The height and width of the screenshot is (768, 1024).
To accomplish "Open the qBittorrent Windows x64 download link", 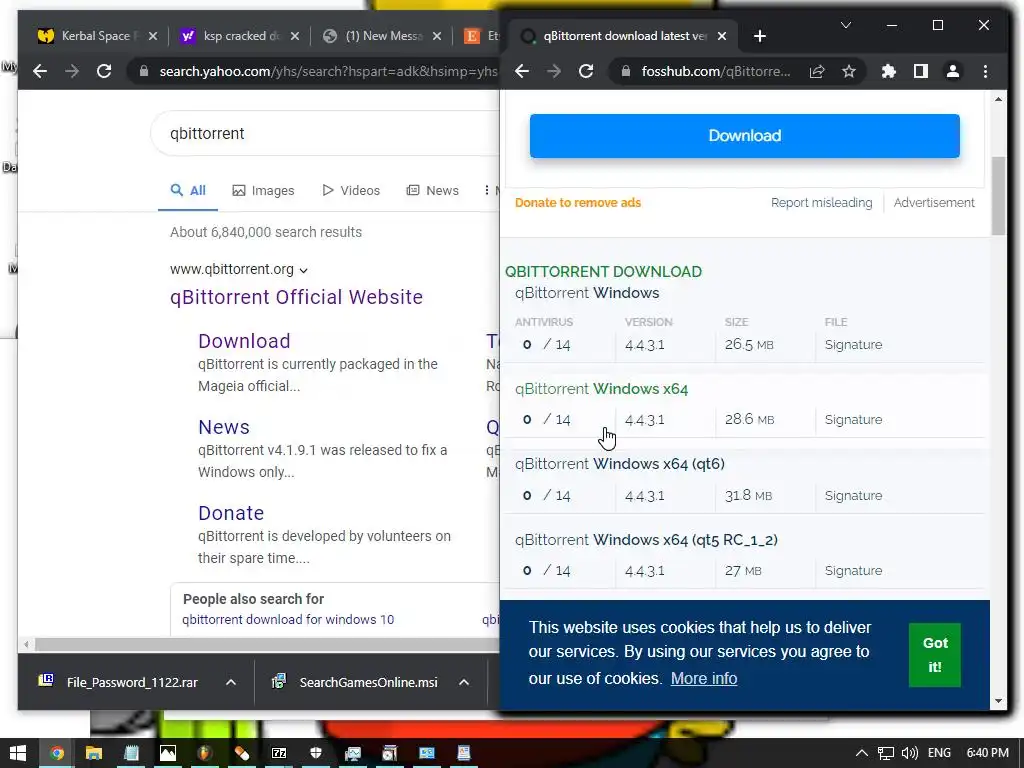I will click(x=601, y=389).
